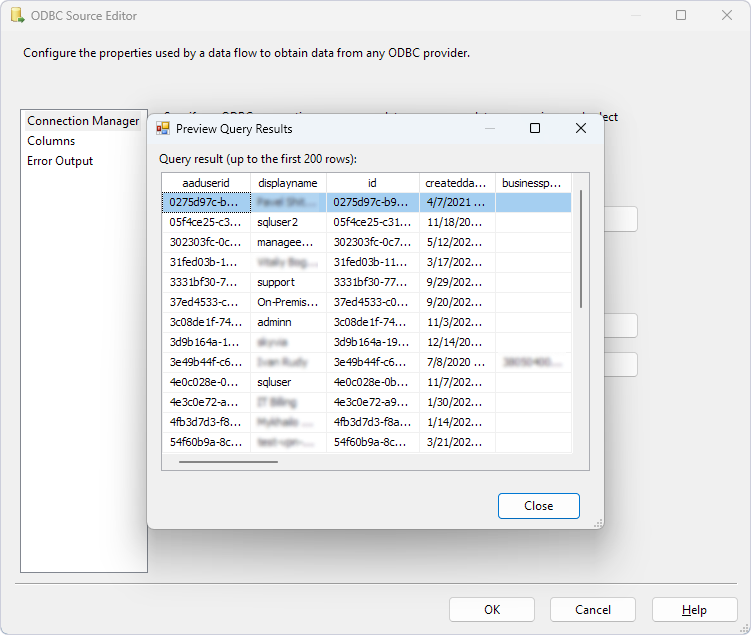Viewport: 751px width, 635px height.
Task: Click the Preview Query Results title icon
Action: (x=163, y=129)
